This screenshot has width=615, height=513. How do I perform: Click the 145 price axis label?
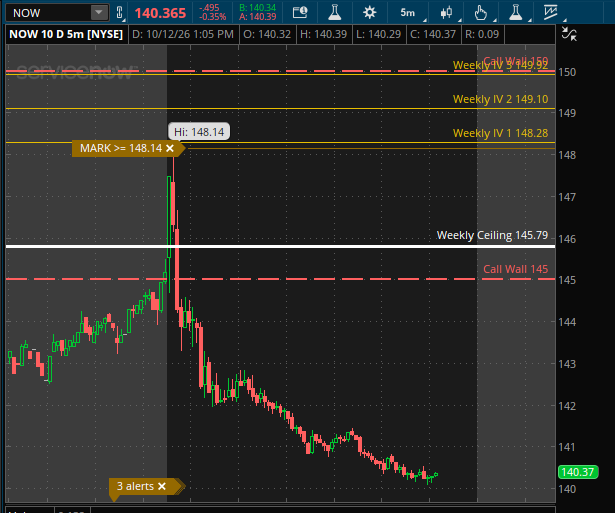click(x=567, y=280)
